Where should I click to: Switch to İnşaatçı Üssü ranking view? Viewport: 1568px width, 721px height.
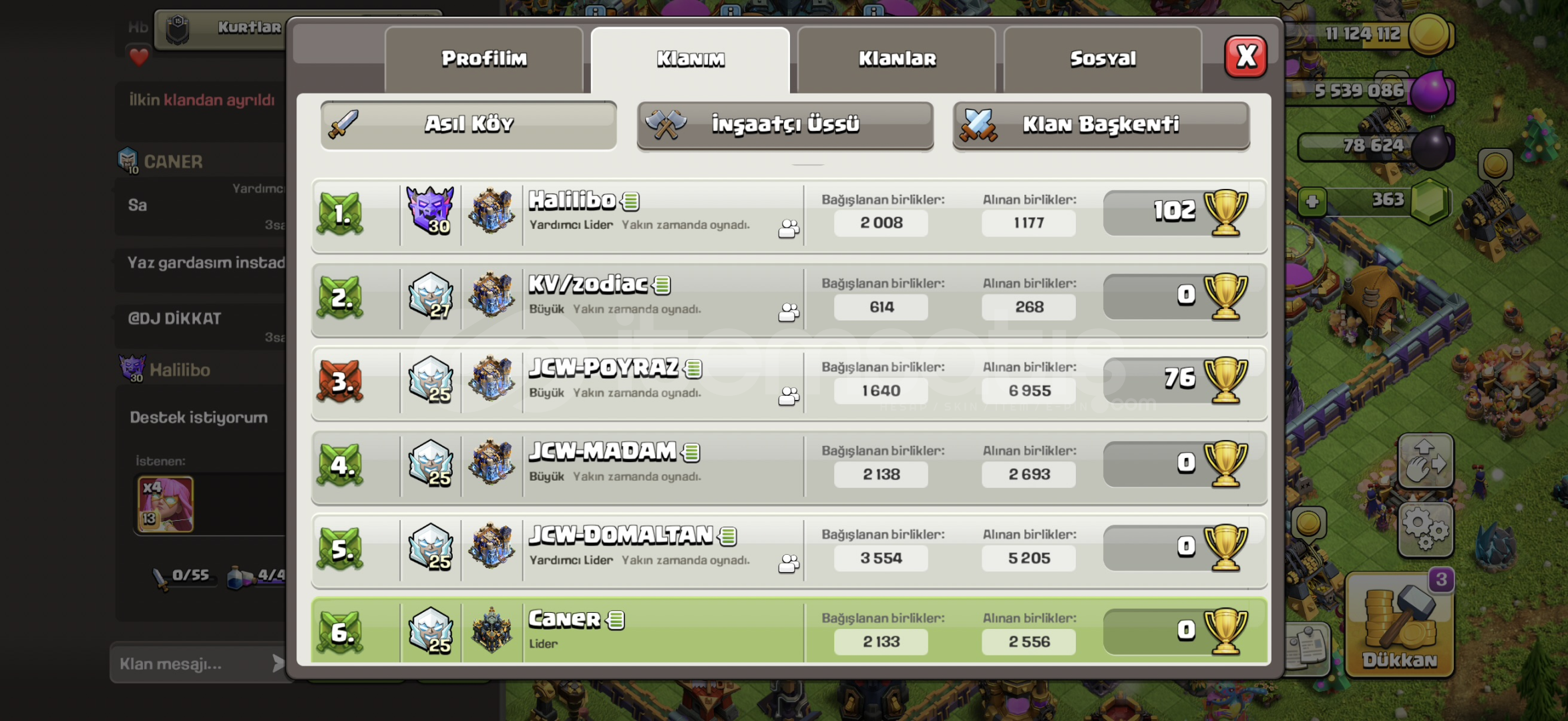click(x=785, y=125)
